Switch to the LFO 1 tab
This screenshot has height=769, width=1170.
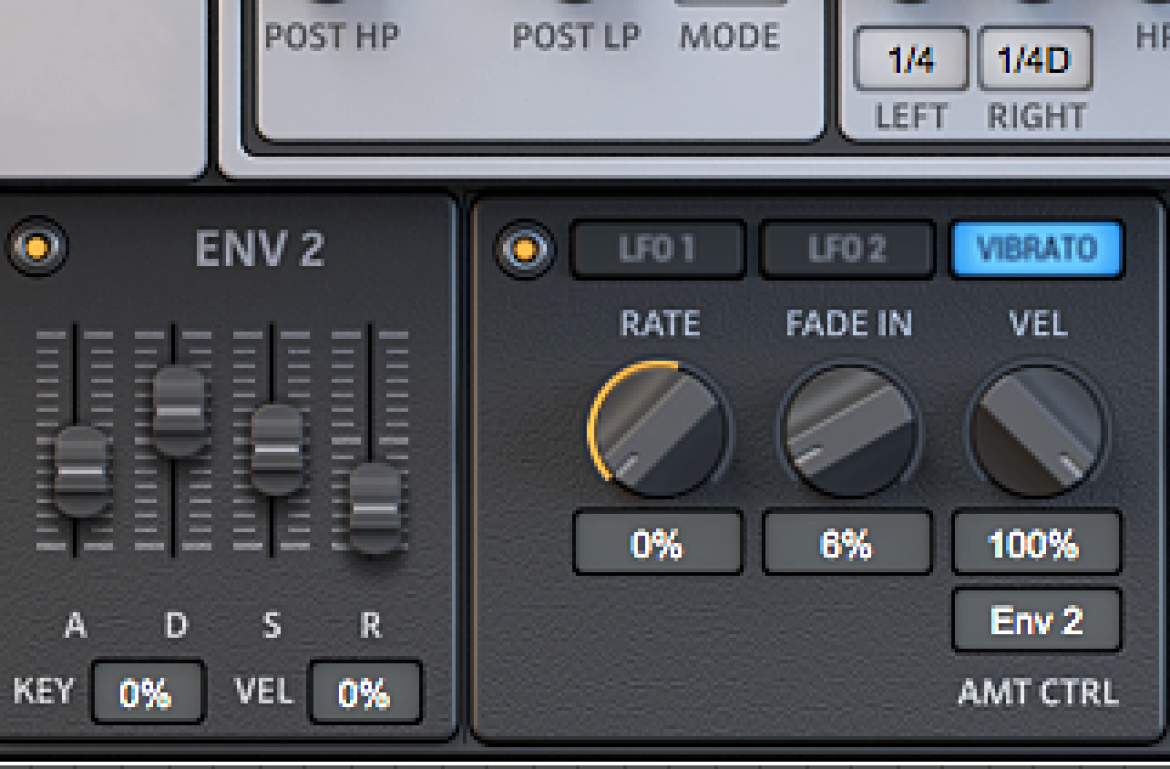(x=658, y=249)
